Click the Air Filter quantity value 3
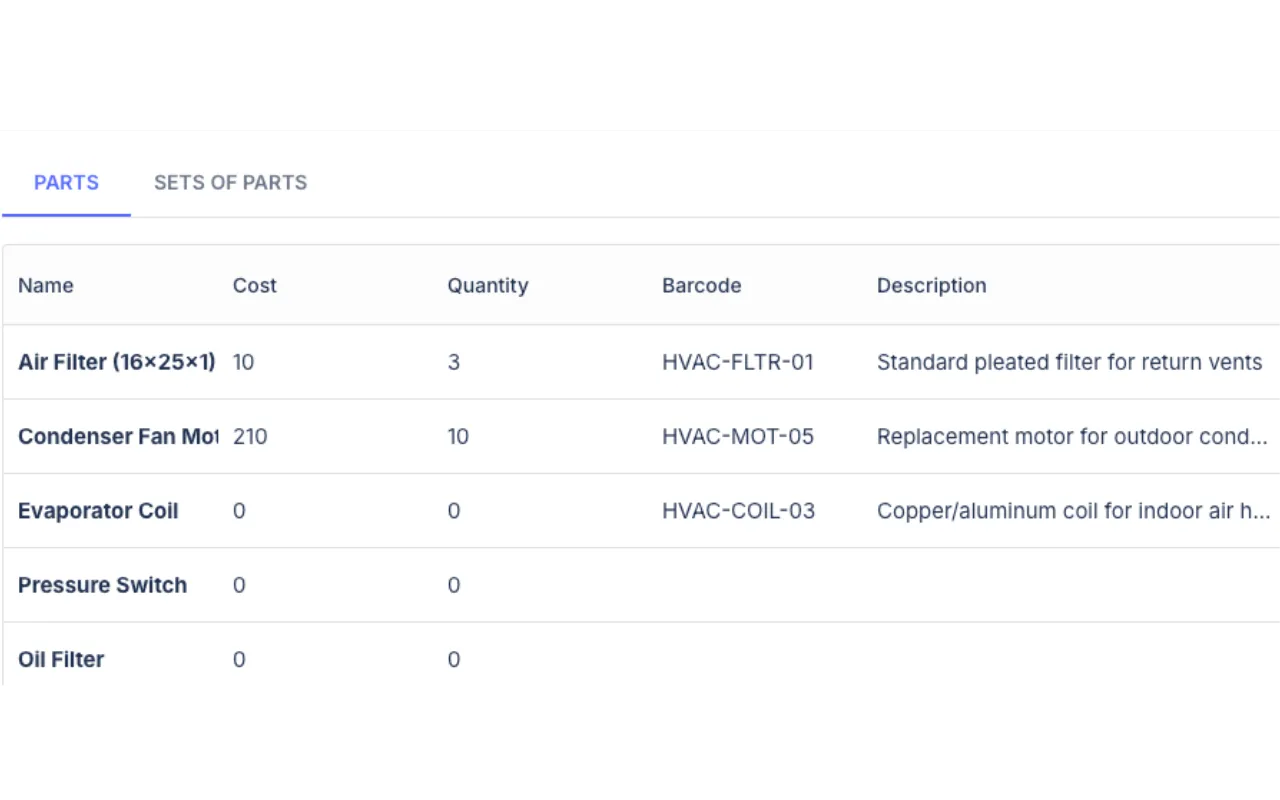 (453, 362)
